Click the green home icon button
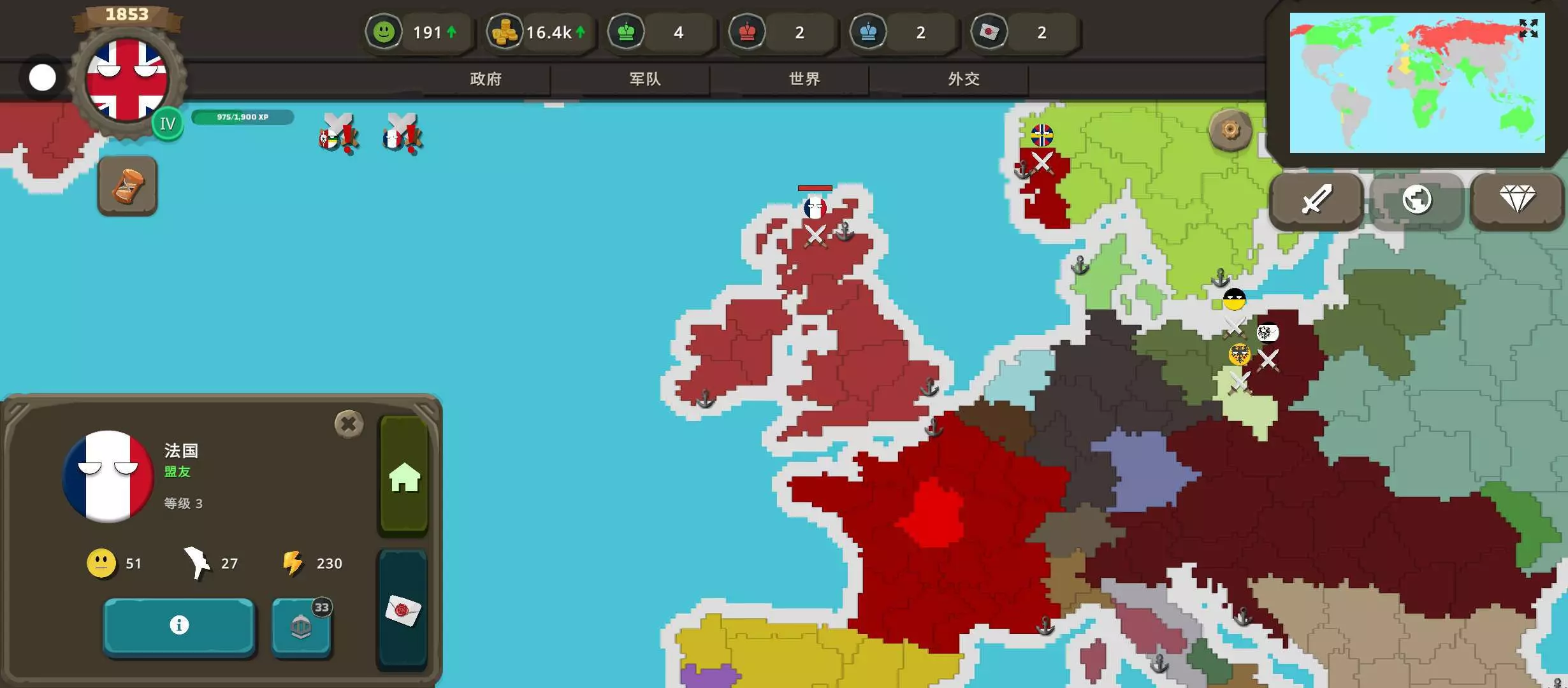Viewport: 1568px width, 688px height. [404, 476]
